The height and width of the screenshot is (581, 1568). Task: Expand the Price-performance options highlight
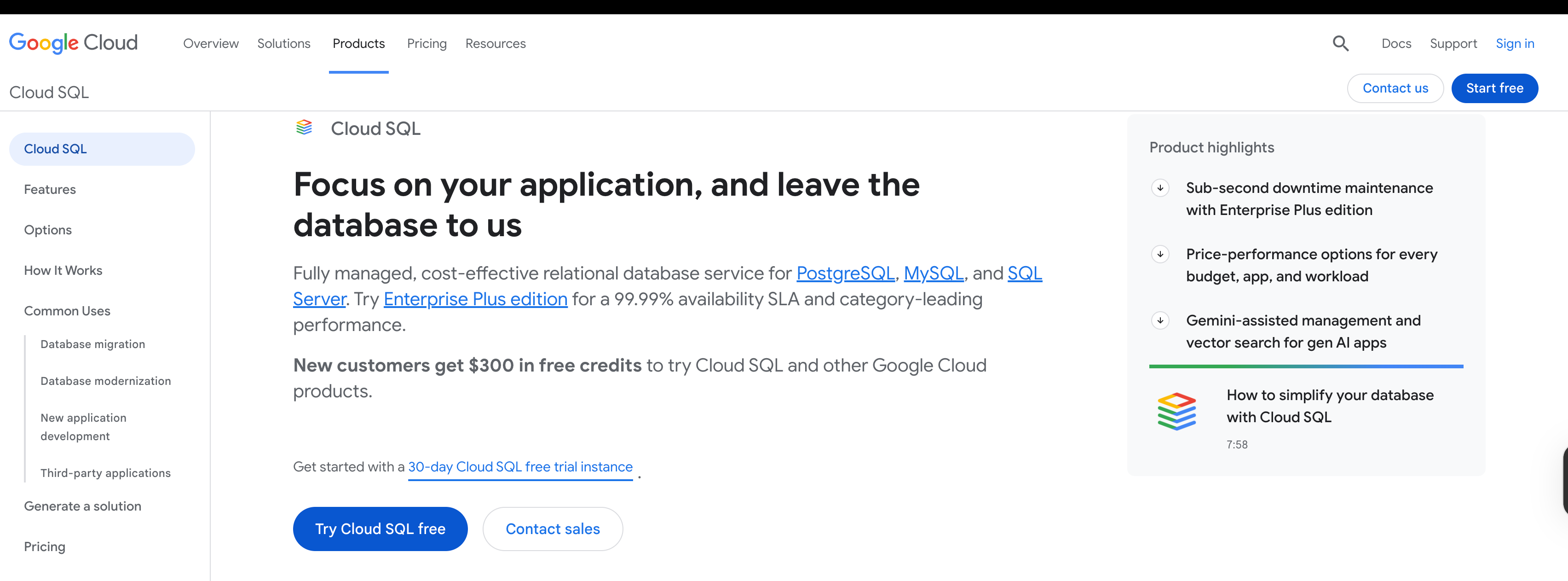(x=1161, y=255)
